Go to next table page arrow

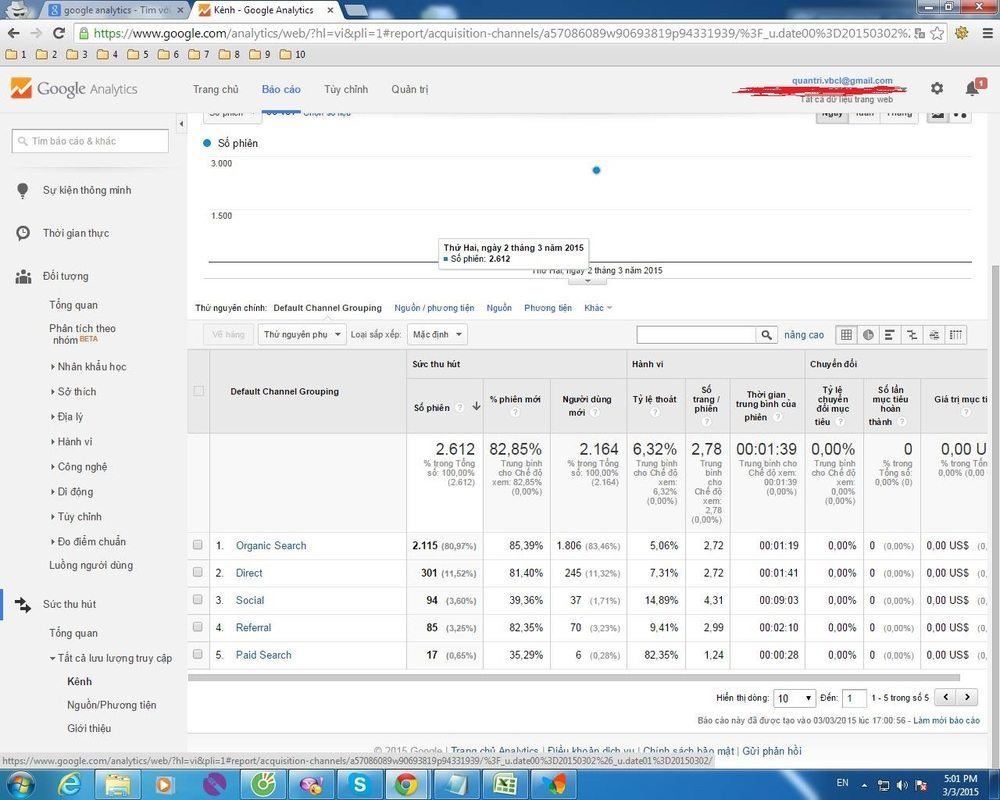click(967, 697)
